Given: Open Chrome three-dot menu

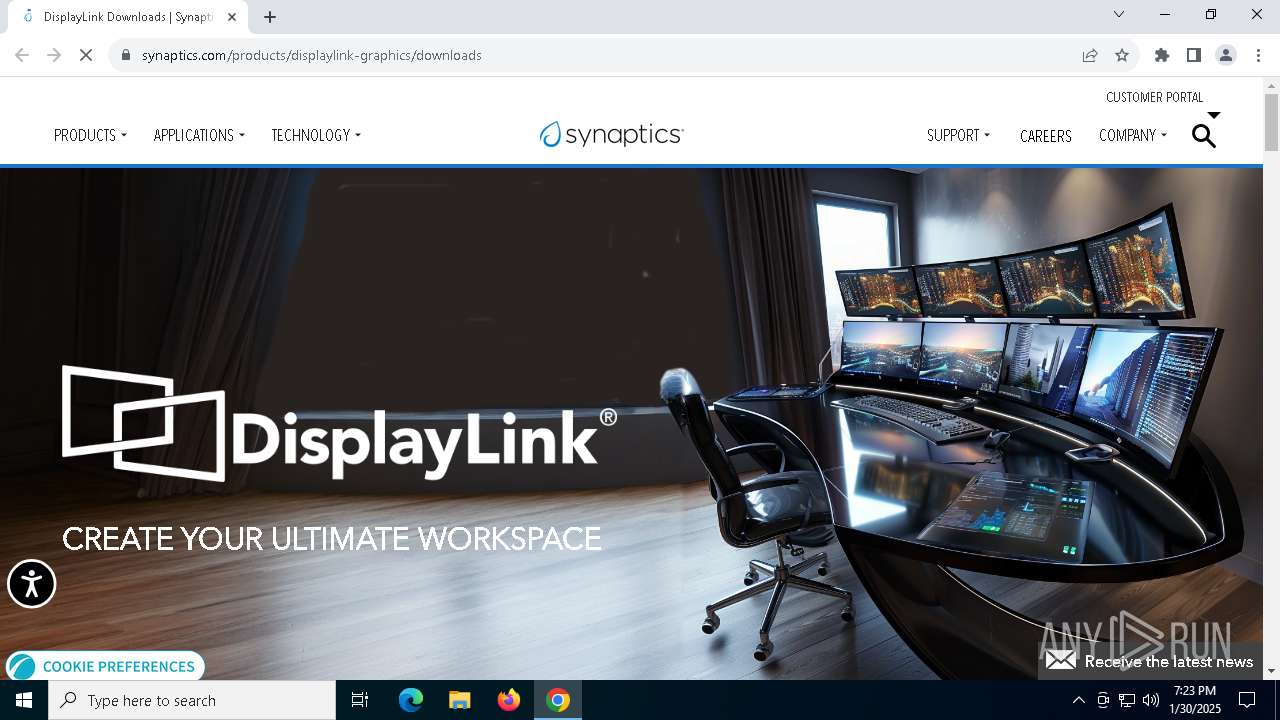Looking at the screenshot, I should click(1258, 55).
